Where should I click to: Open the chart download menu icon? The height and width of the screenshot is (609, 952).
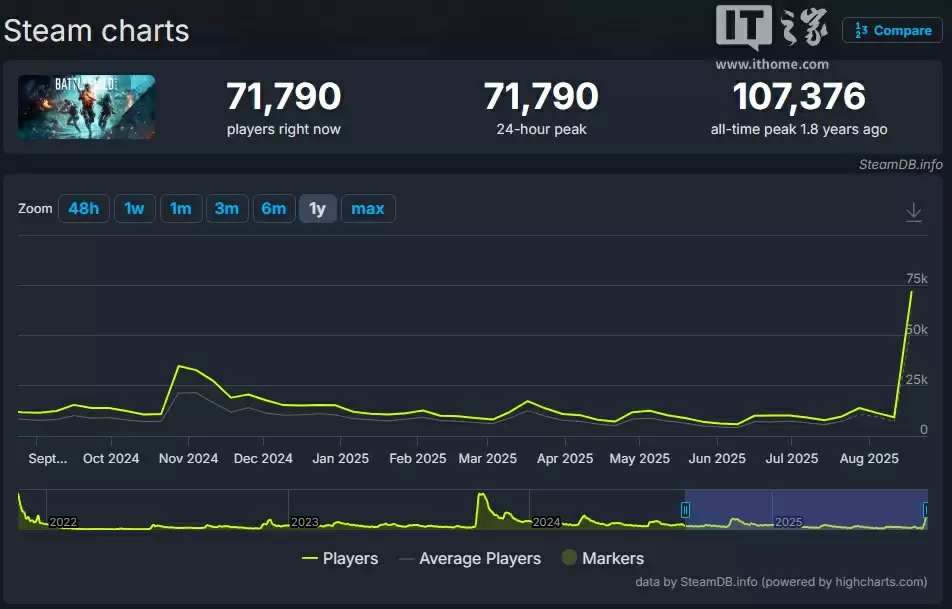(913, 212)
